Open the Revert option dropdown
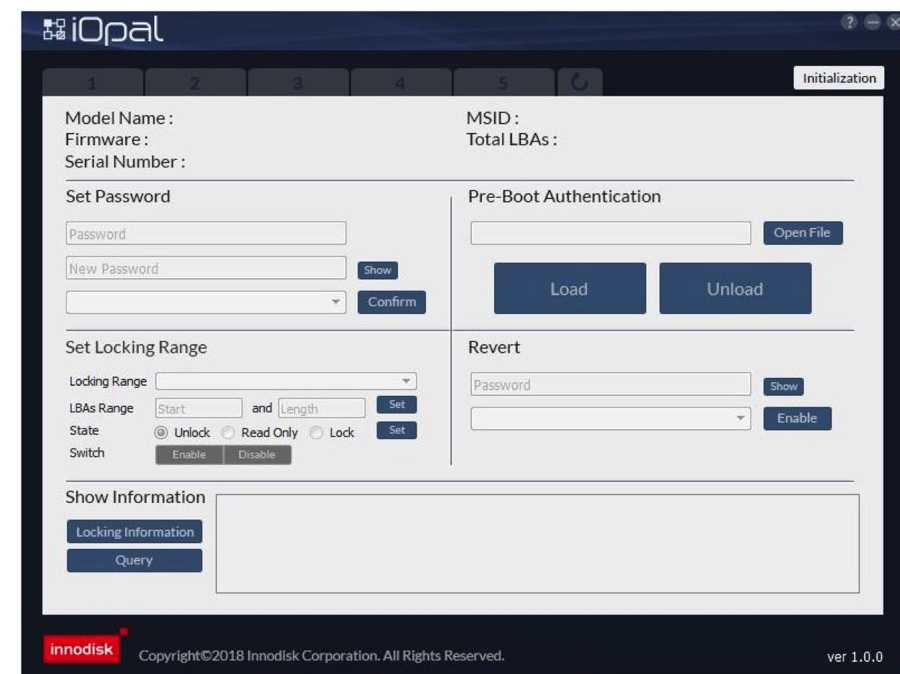The height and width of the screenshot is (674, 900). [x=611, y=419]
